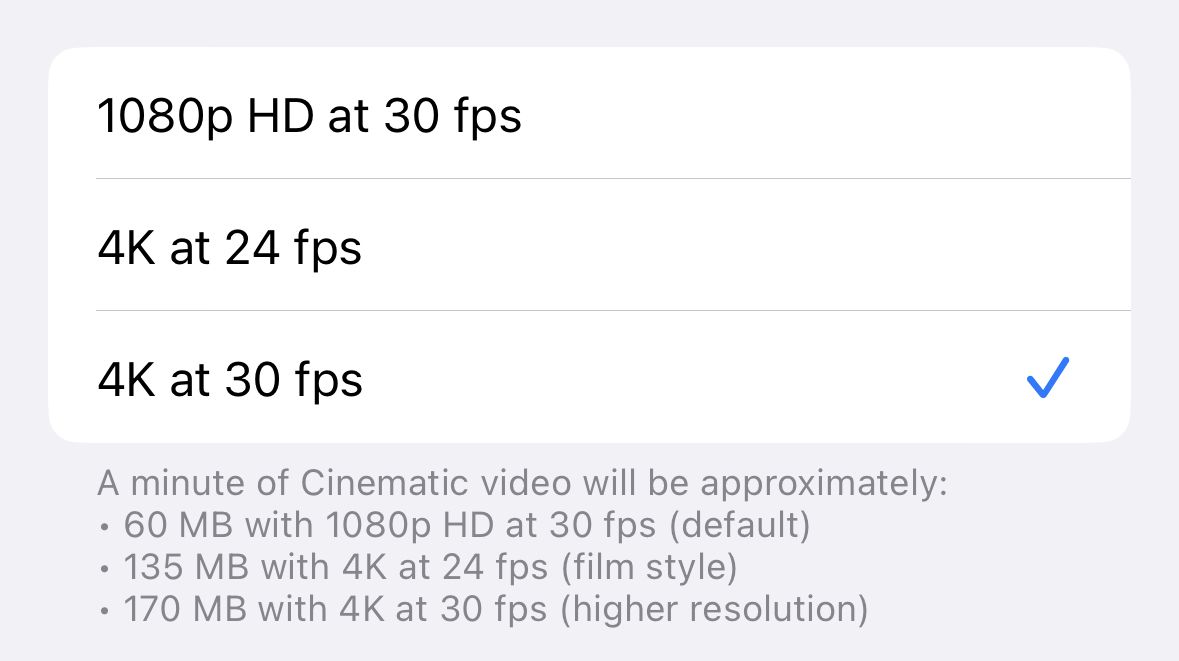Click the topmost option in the list
Screen dimensions: 1179x661
pyautogui.click(x=310, y=115)
